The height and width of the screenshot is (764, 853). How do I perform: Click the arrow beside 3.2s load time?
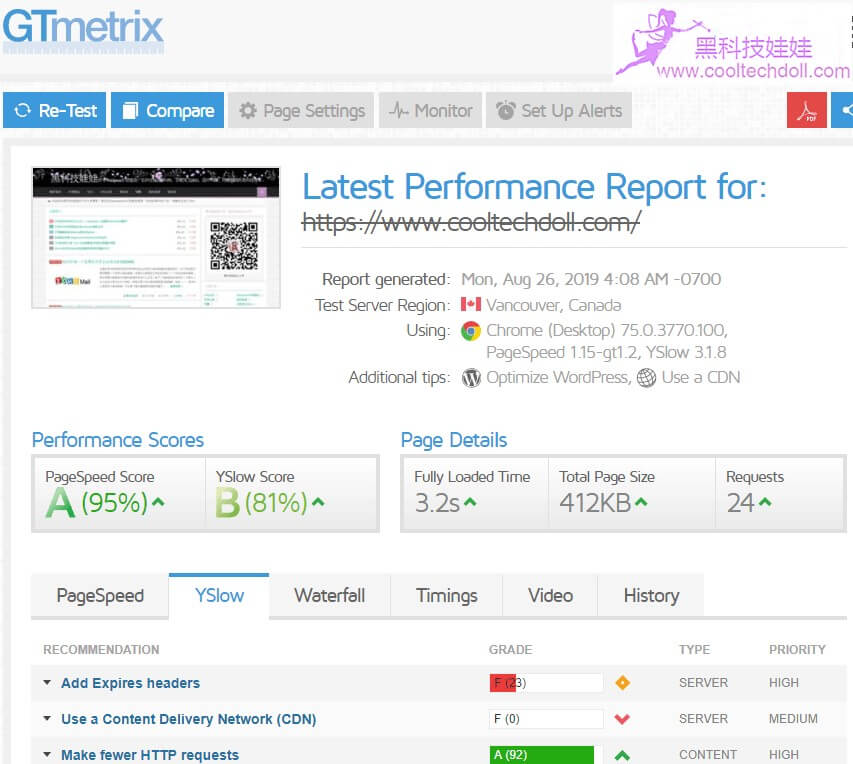(471, 502)
